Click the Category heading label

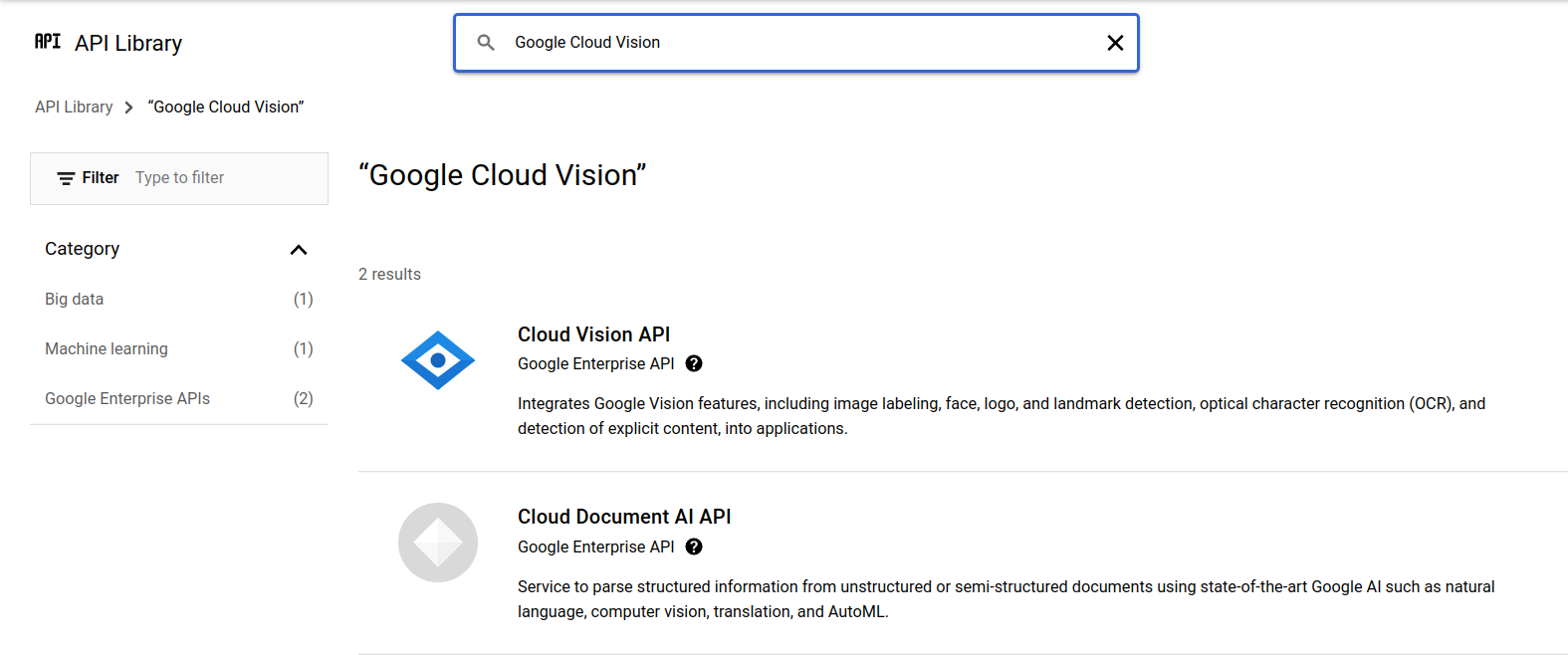(82, 249)
